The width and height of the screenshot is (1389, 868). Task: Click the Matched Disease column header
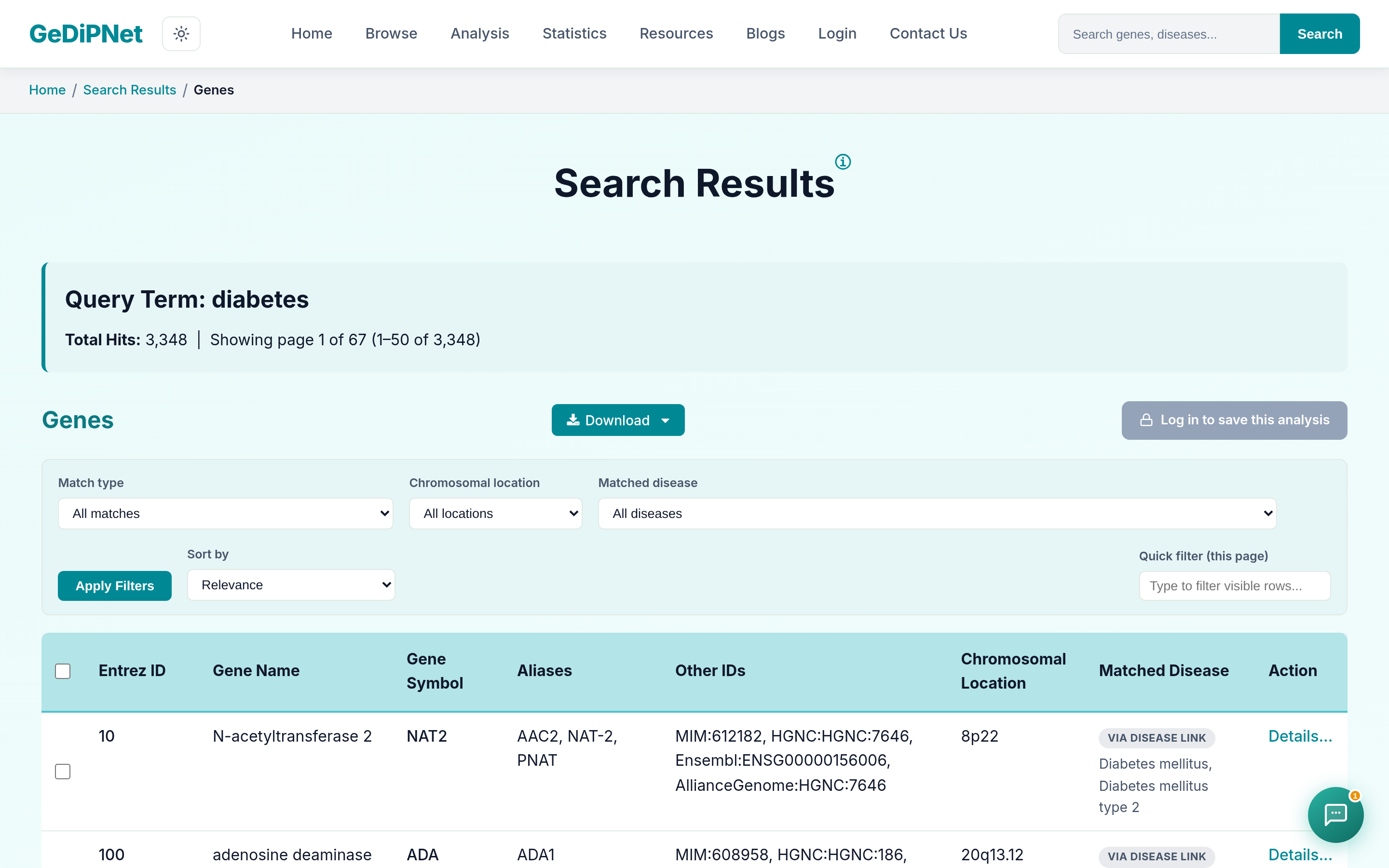(1163, 670)
